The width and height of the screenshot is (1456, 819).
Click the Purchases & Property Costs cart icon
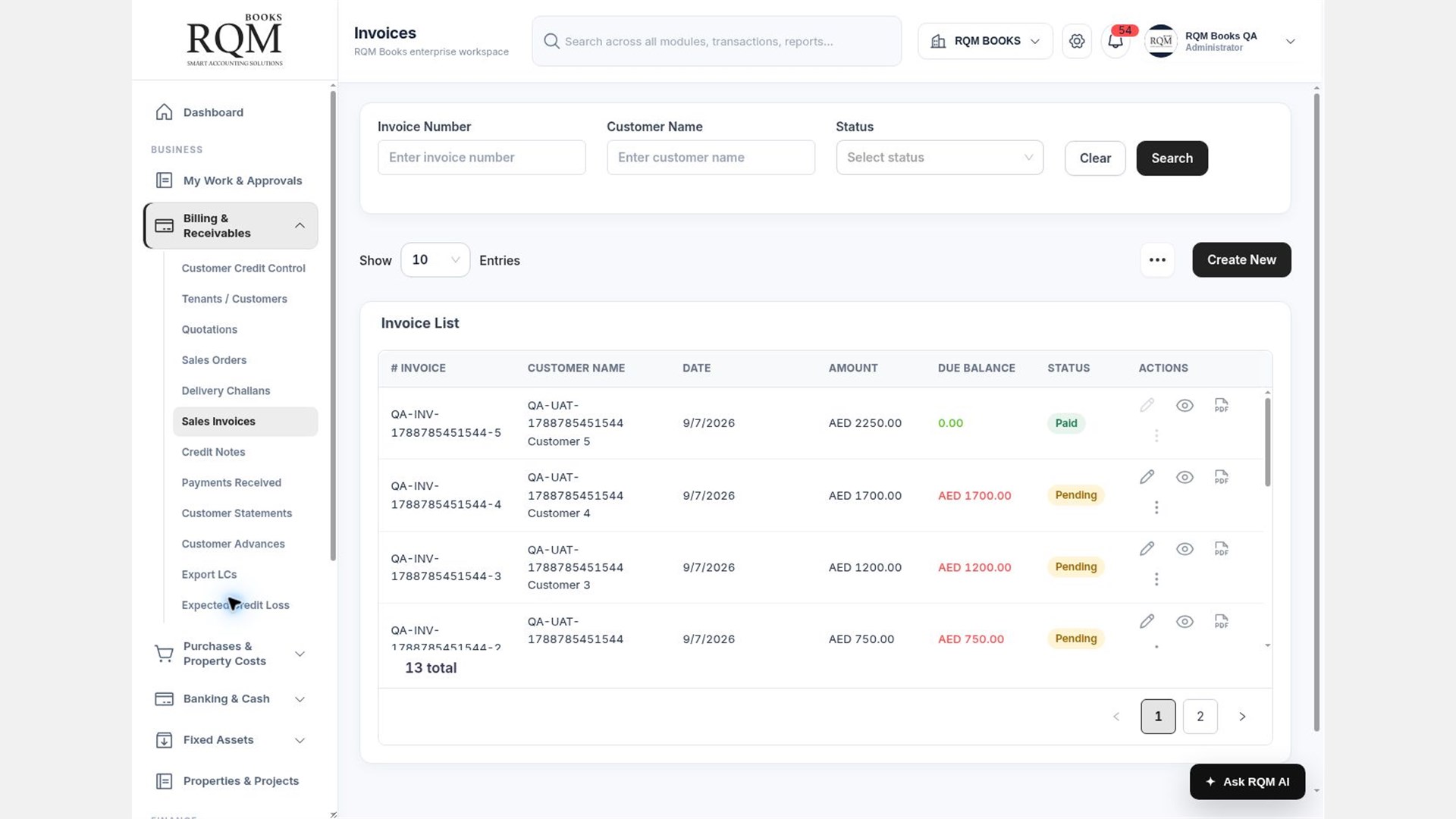coord(164,654)
